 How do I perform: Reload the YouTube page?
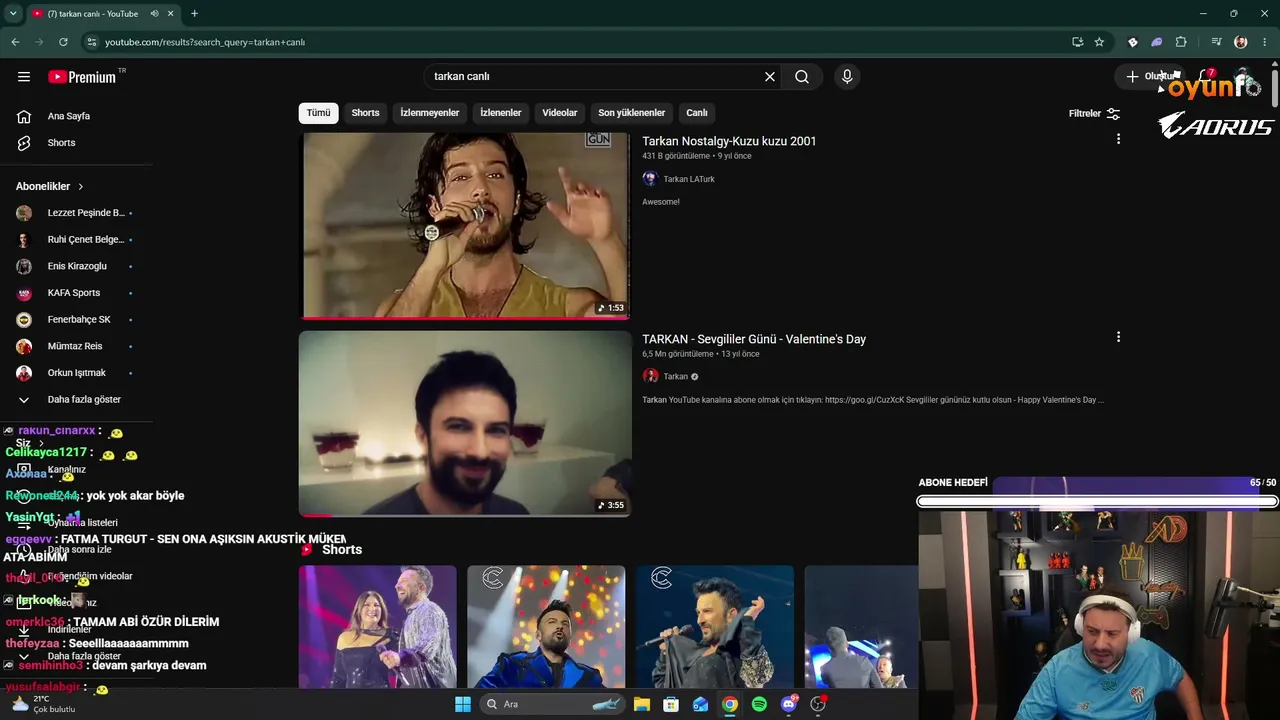tap(63, 42)
